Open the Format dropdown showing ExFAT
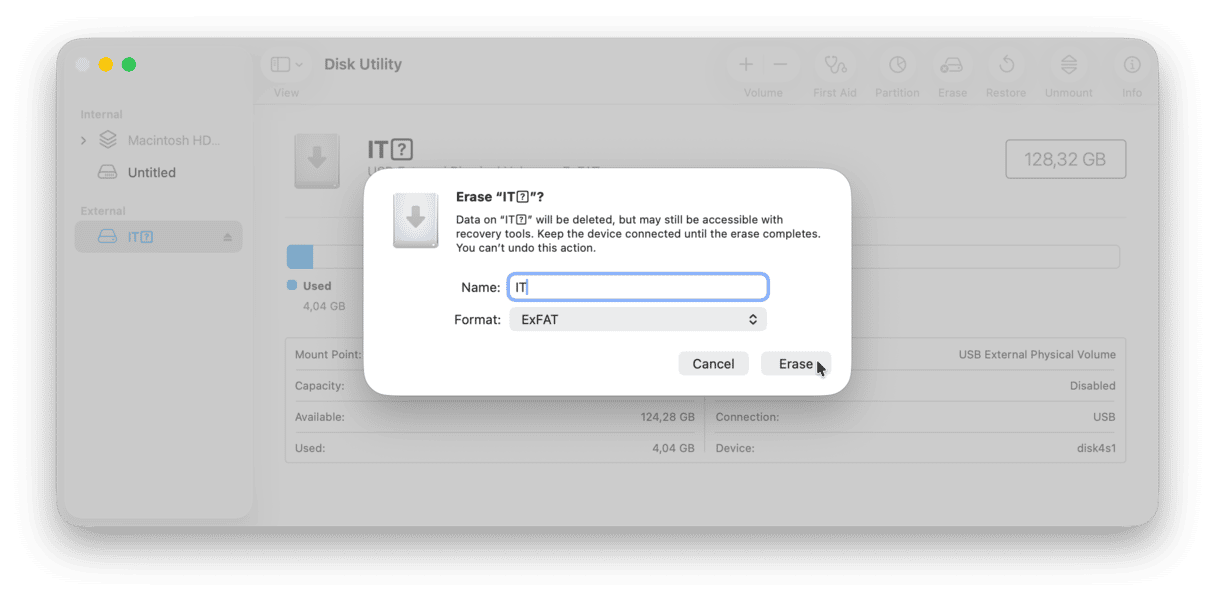 [x=638, y=318]
